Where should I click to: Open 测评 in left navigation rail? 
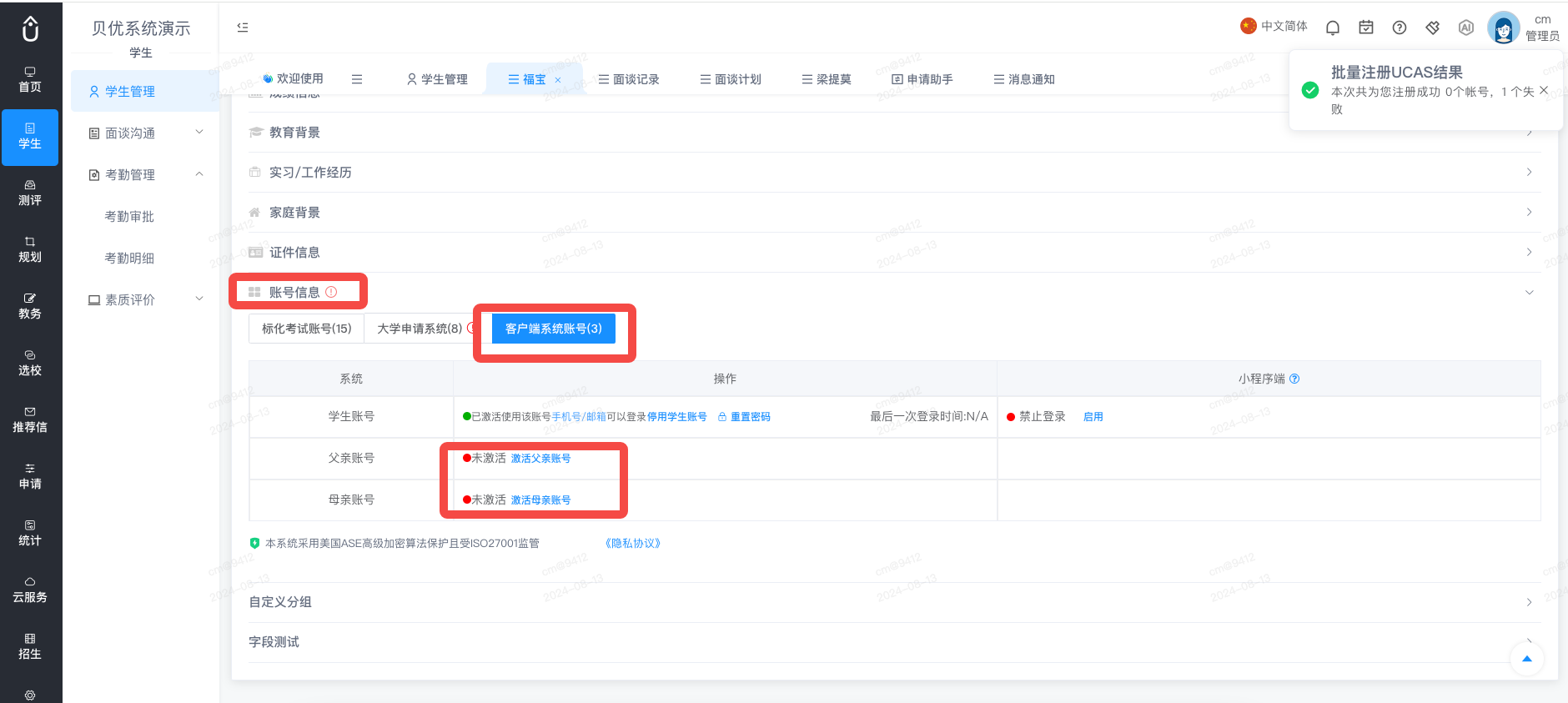(x=30, y=193)
